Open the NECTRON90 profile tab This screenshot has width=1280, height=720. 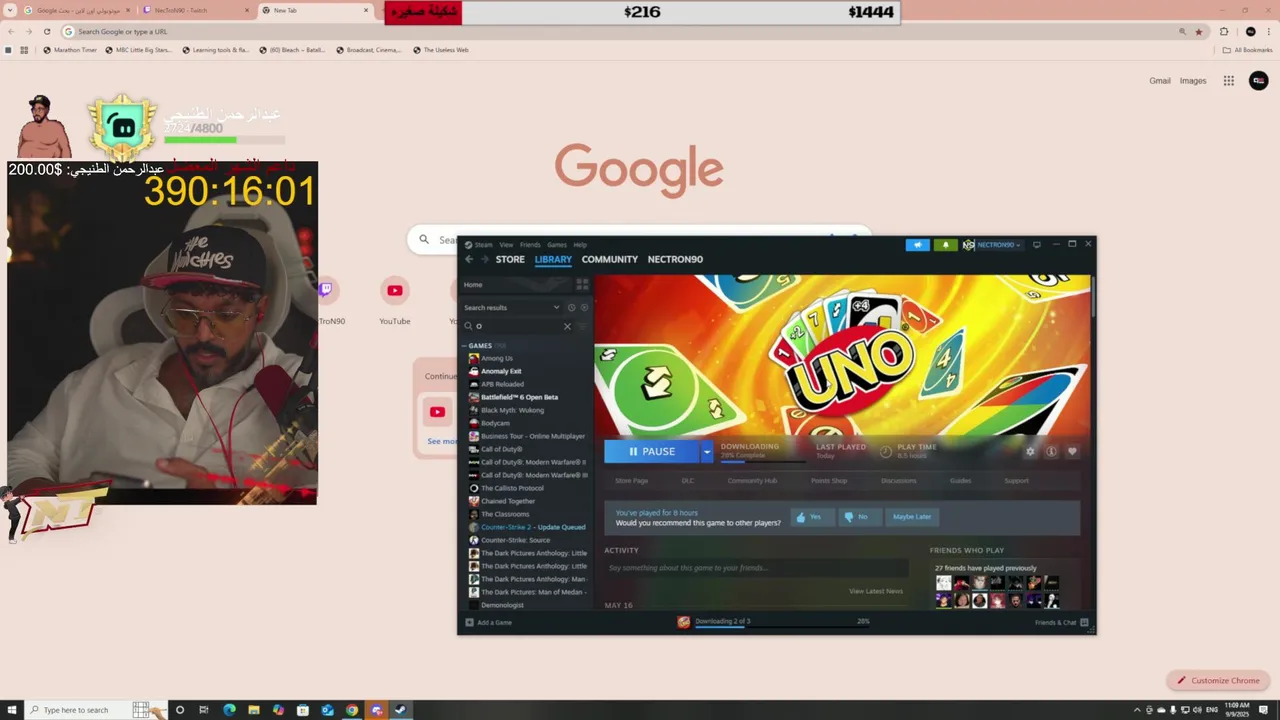pyautogui.click(x=675, y=259)
